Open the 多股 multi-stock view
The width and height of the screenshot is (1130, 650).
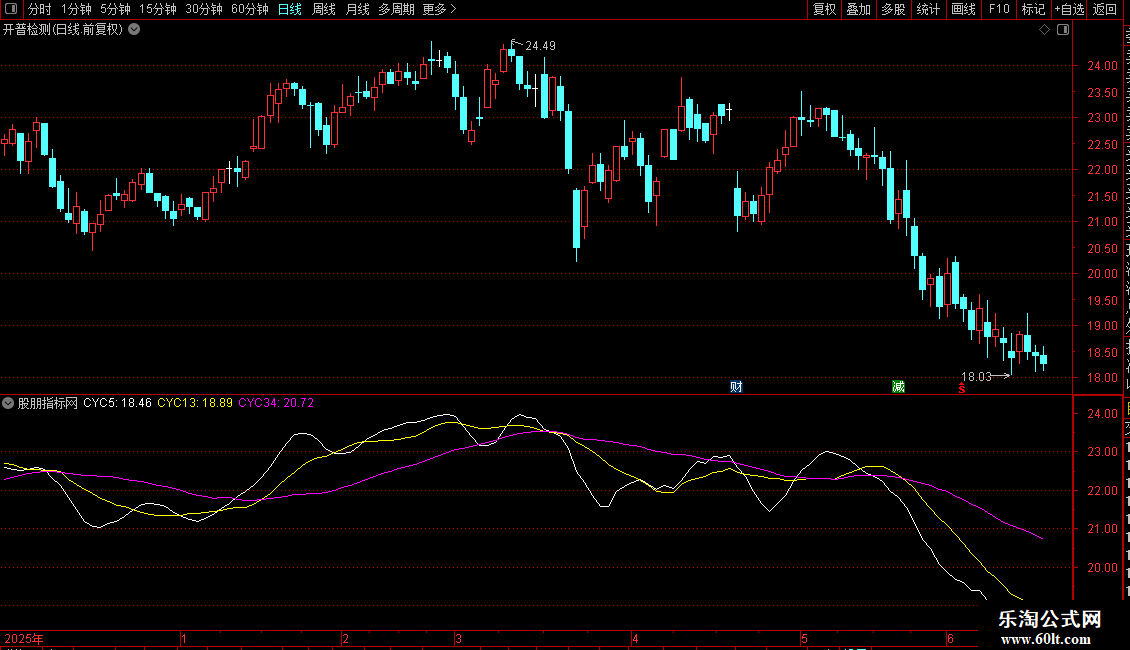coord(893,9)
